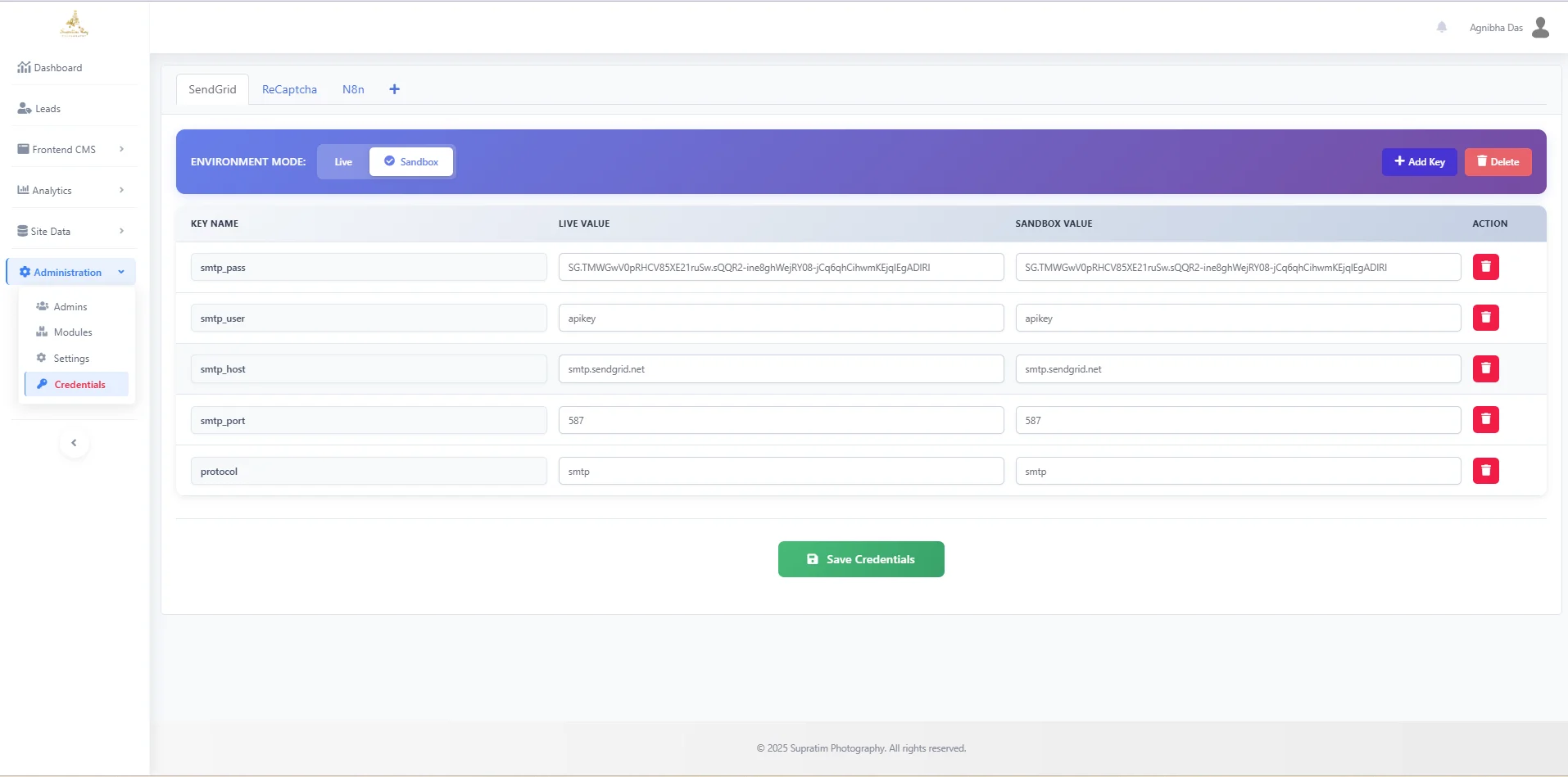Click the notification bell icon
This screenshot has height=777, width=1568.
pyautogui.click(x=1442, y=27)
